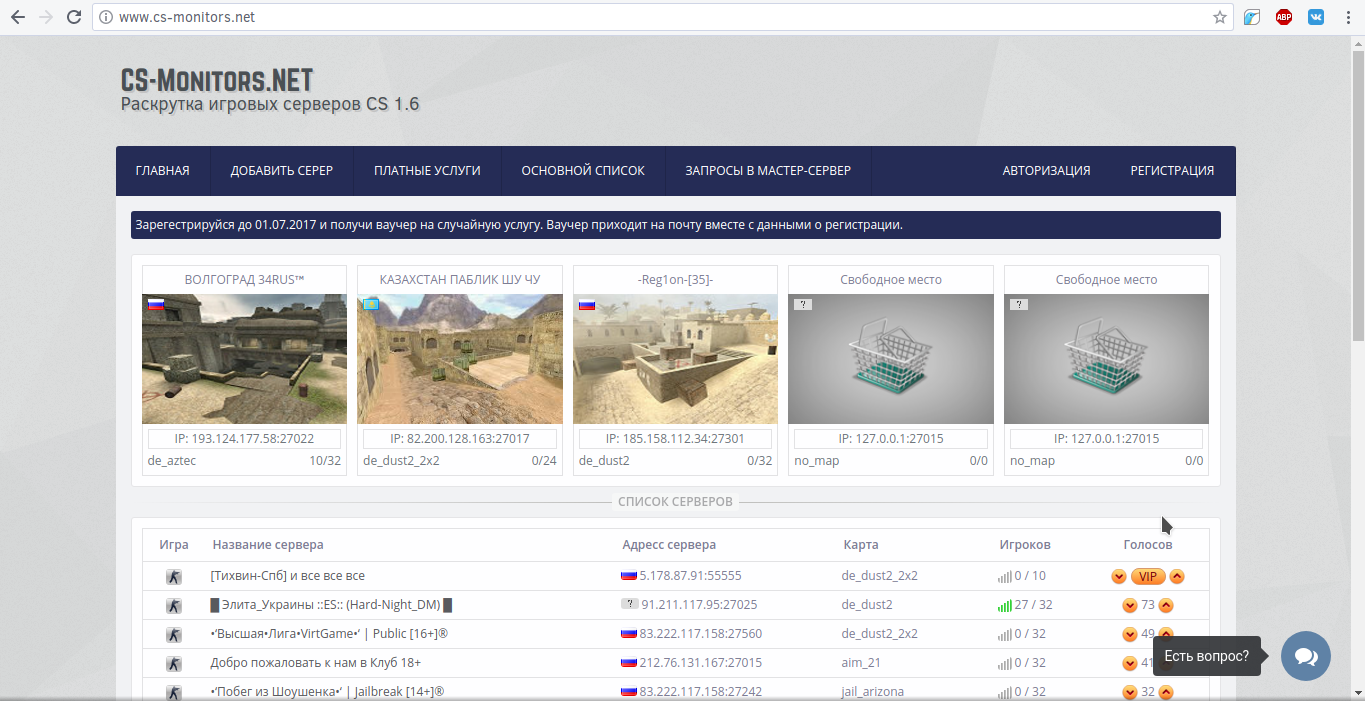Focus the browser address bar

coord(650,17)
